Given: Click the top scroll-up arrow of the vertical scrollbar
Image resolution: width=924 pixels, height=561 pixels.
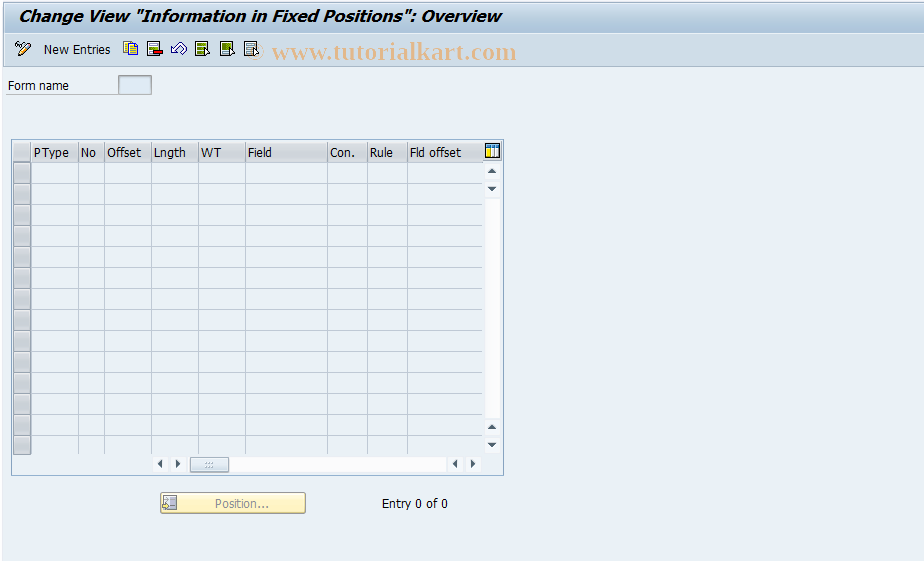Looking at the screenshot, I should tap(492, 171).
